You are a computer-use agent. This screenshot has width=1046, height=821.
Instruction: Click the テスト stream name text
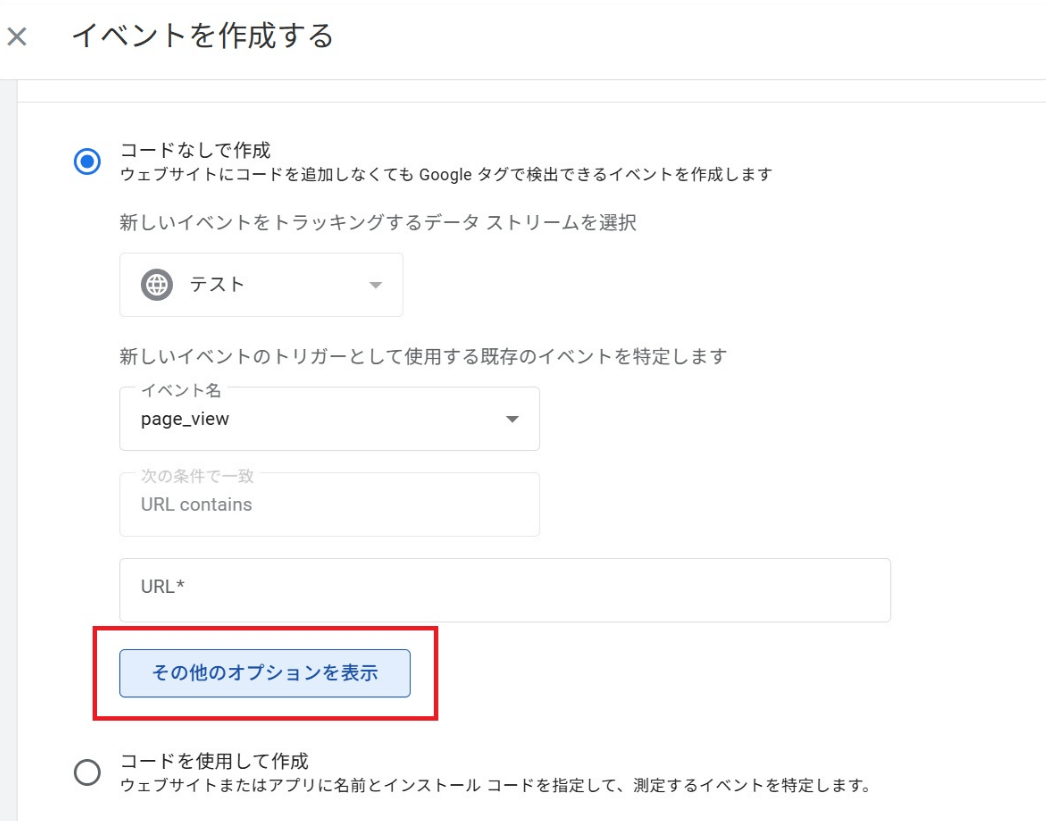217,285
